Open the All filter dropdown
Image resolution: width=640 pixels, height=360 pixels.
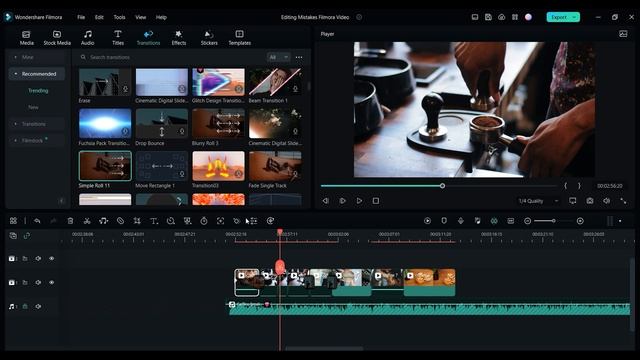coord(278,57)
